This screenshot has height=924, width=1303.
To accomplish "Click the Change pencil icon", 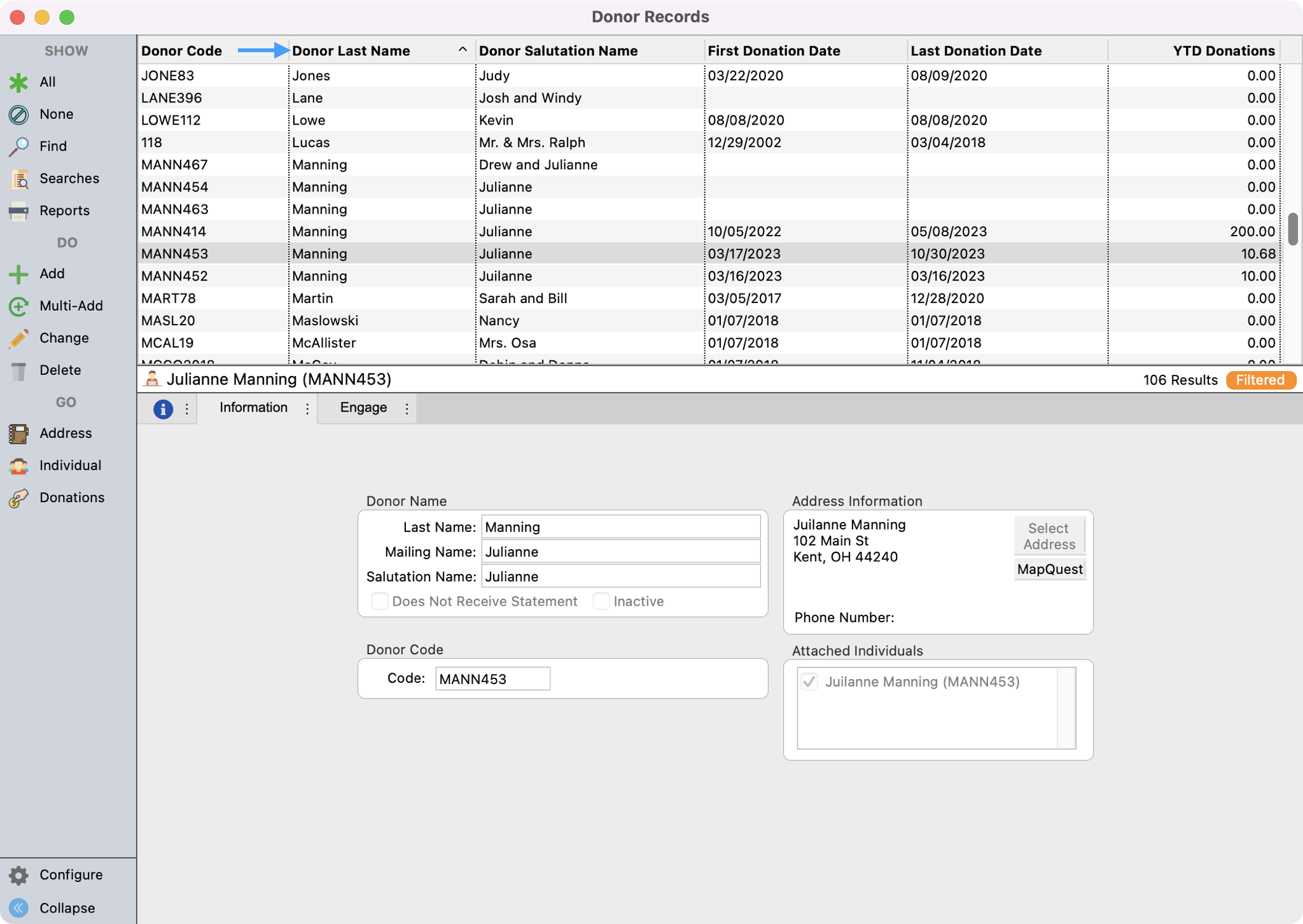I will click(x=18, y=338).
